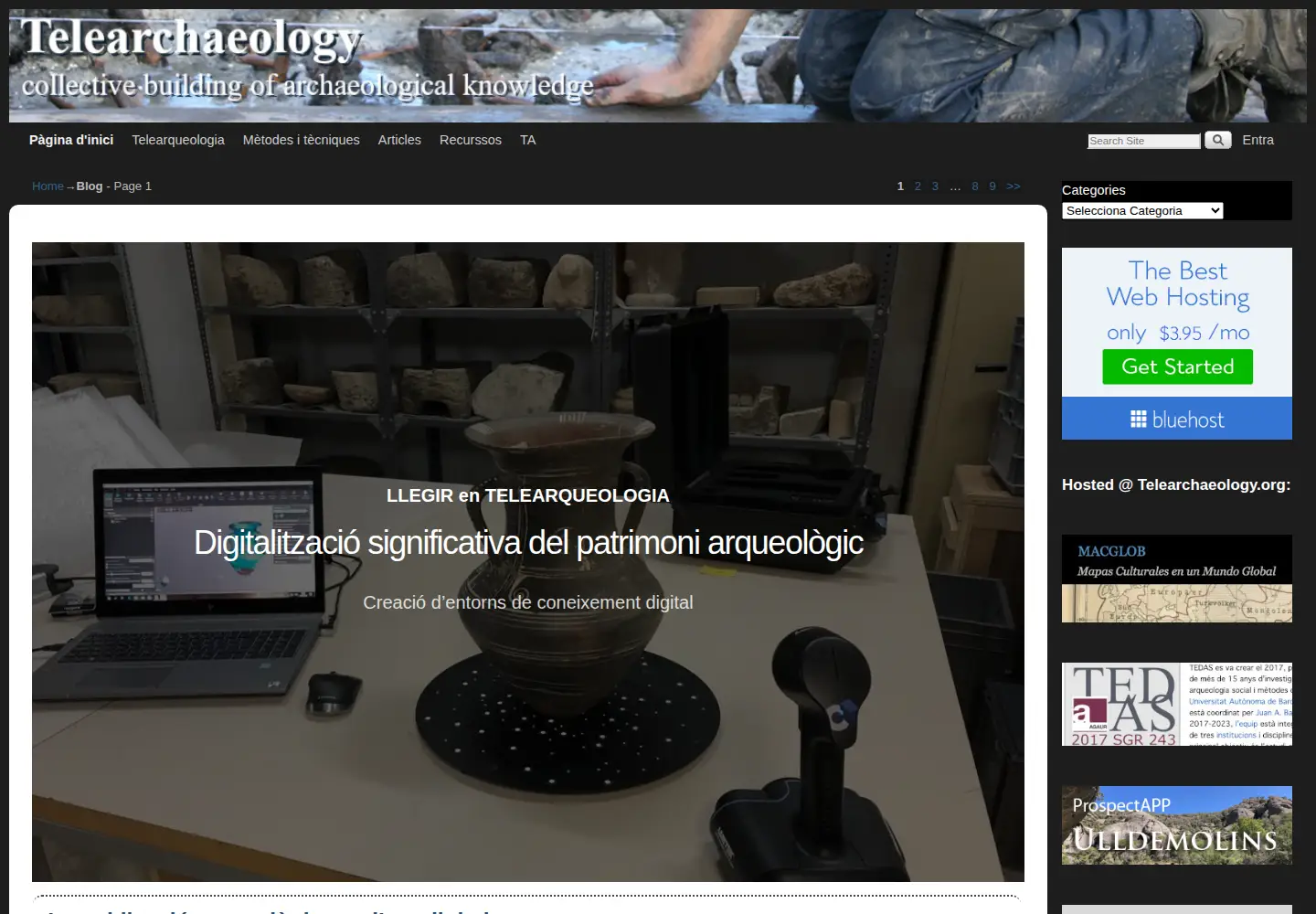1316x914 pixels.
Task: Go to pagination page 2
Action: 918,186
